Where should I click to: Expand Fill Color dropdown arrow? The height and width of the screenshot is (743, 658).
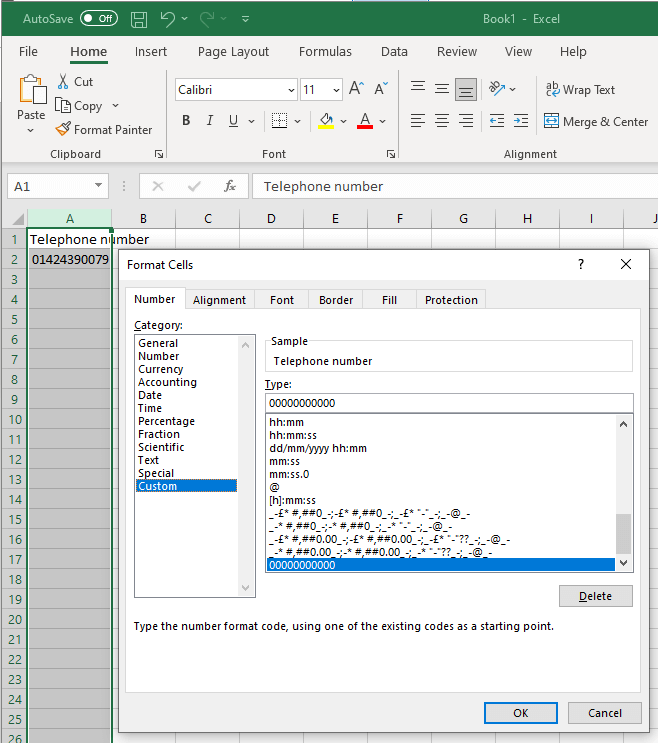343,121
